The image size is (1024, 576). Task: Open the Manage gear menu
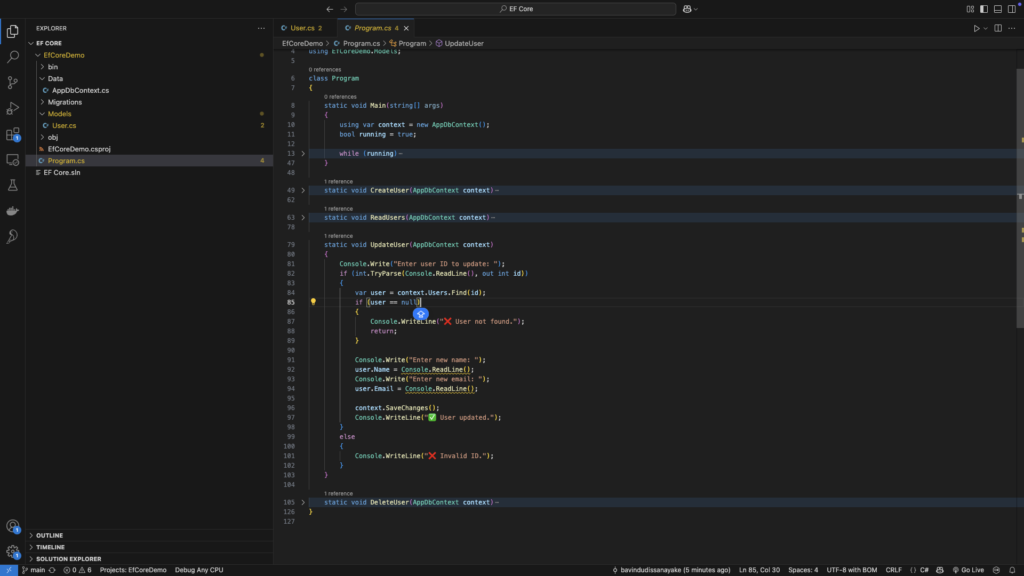pyautogui.click(x=12, y=551)
